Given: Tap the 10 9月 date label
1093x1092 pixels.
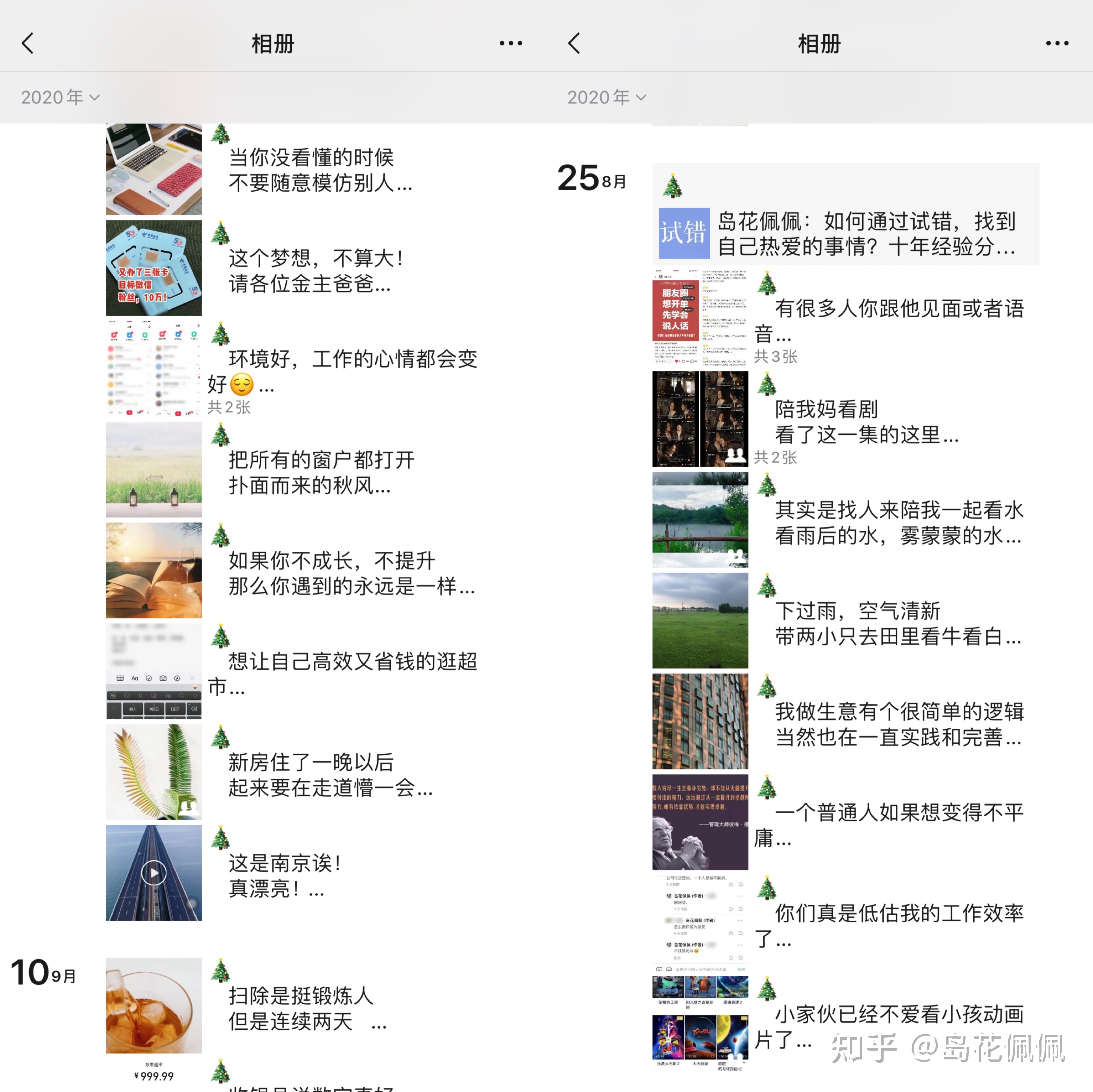Looking at the screenshot, I should click(44, 973).
